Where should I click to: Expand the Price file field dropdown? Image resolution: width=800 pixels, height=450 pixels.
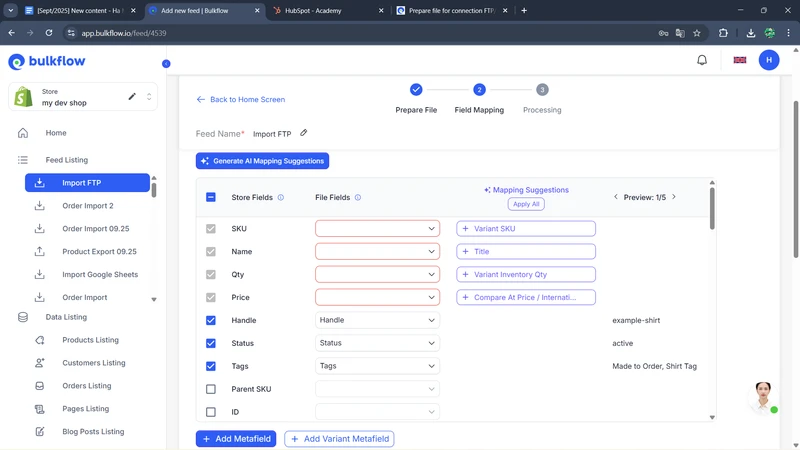coord(377,297)
